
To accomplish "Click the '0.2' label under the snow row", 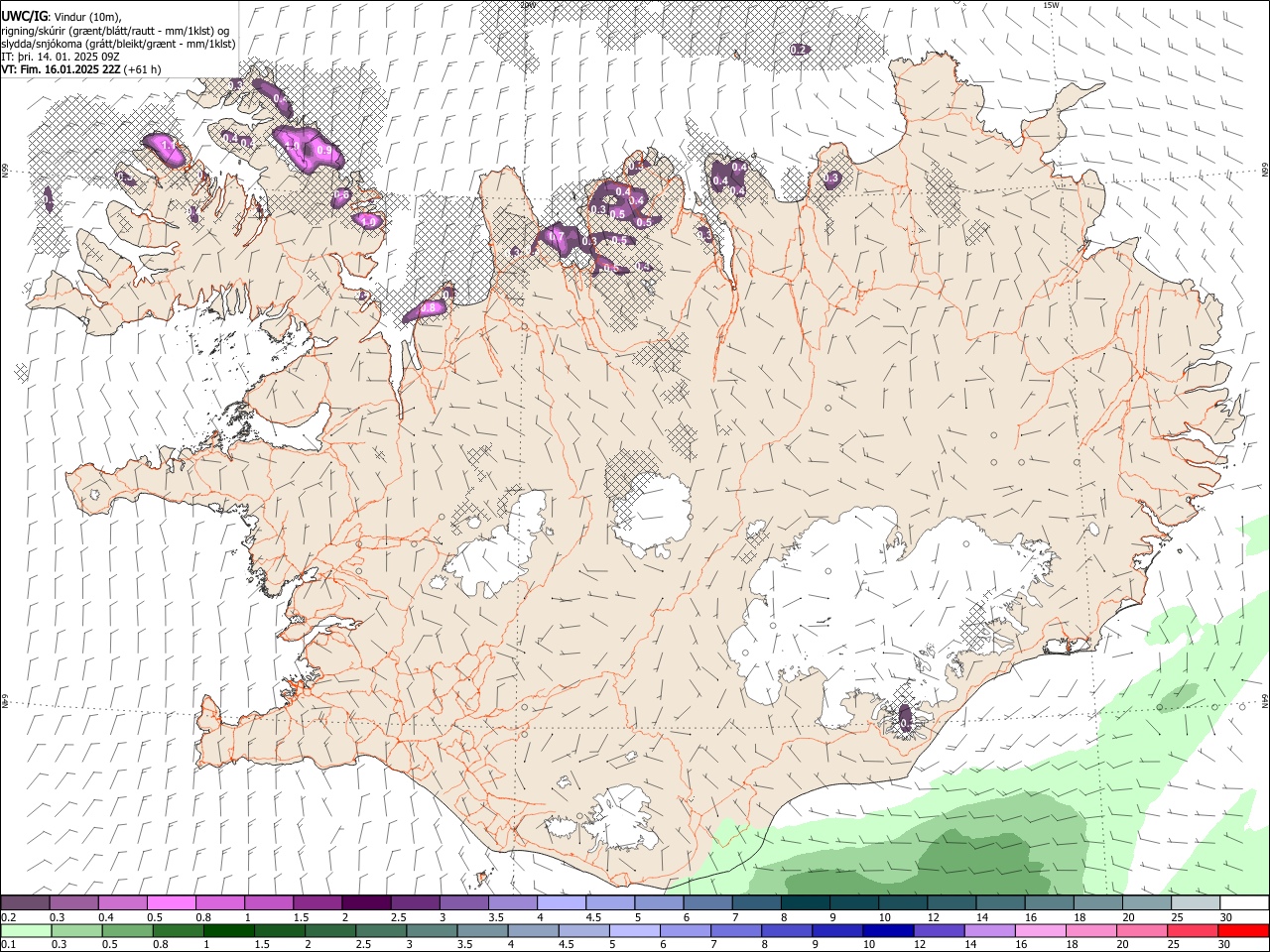I will 9,917.
